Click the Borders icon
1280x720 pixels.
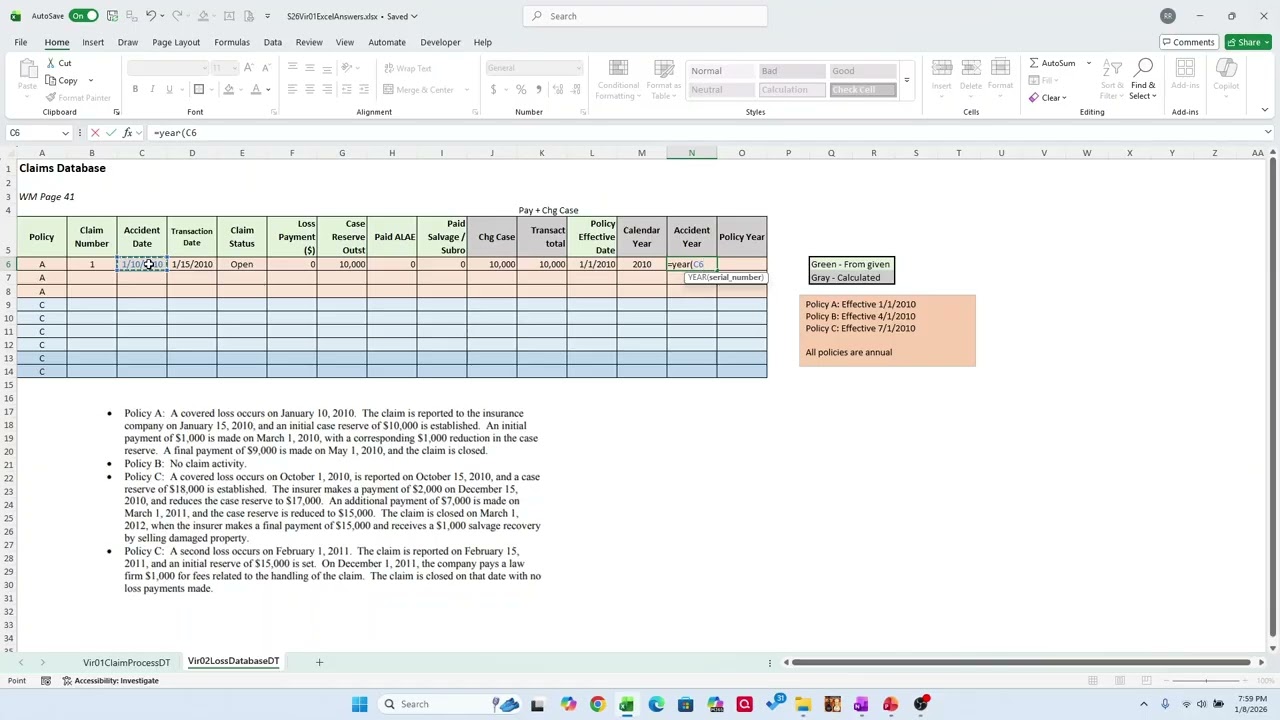click(x=199, y=90)
